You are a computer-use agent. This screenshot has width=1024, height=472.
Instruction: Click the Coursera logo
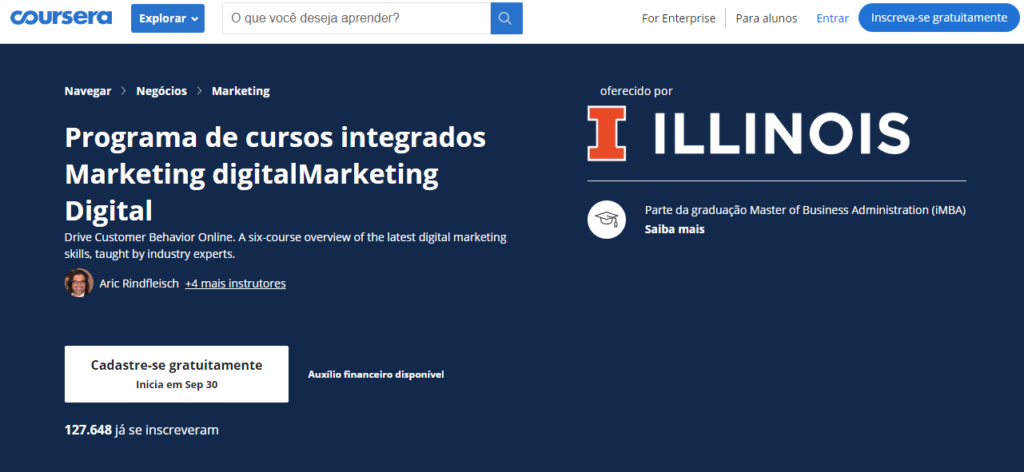[61, 18]
